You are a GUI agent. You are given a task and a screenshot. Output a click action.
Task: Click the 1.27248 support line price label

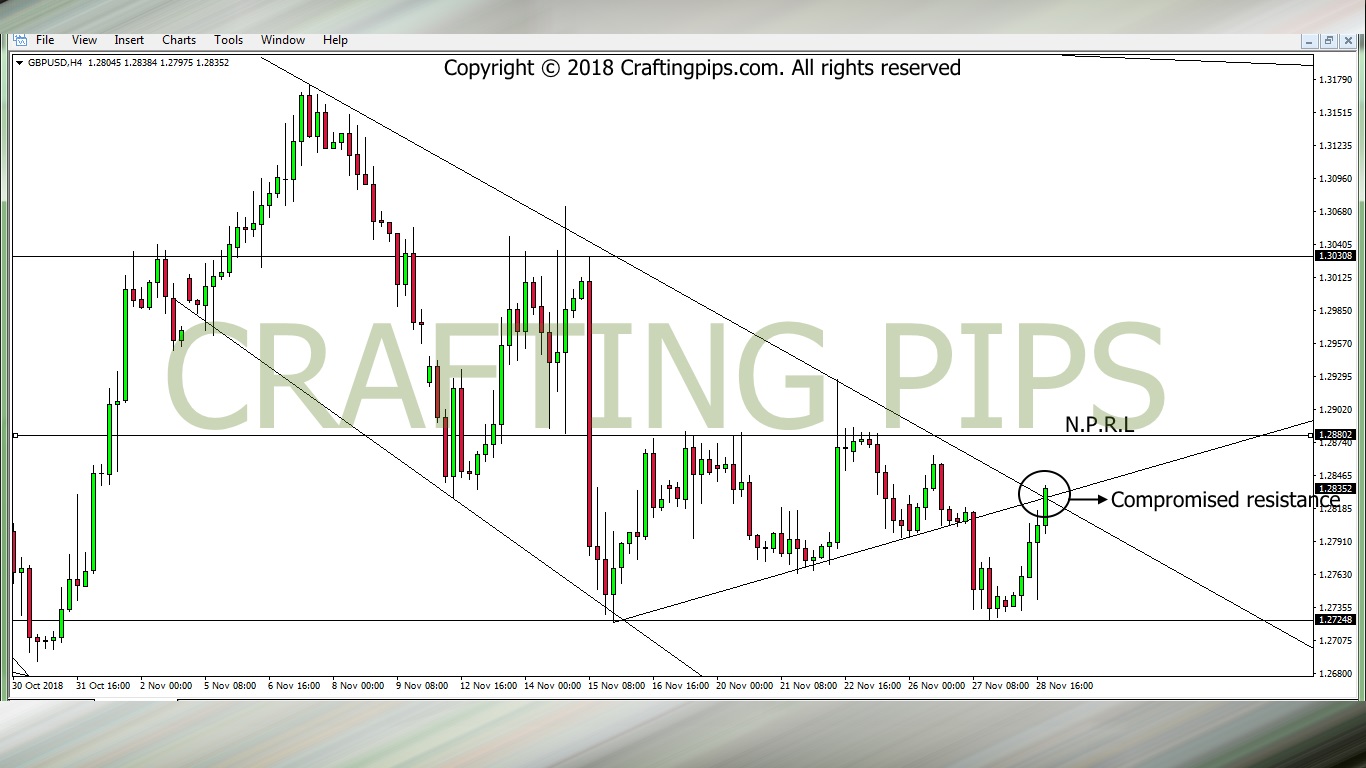[1335, 620]
